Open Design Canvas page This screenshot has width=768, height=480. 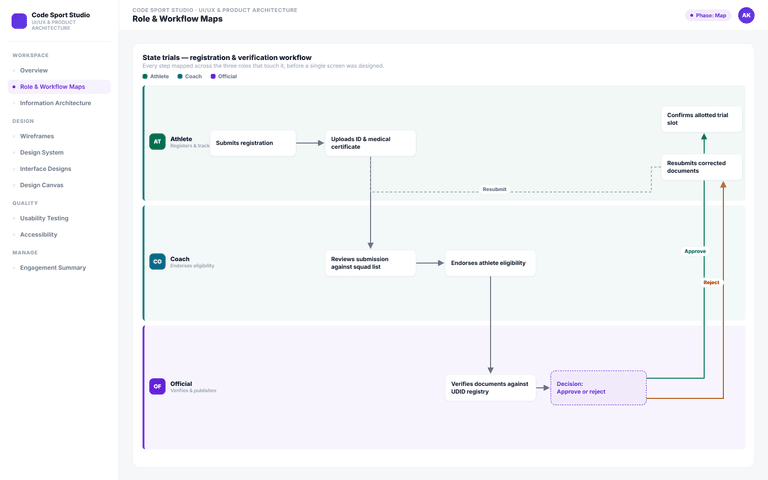click(x=59, y=185)
